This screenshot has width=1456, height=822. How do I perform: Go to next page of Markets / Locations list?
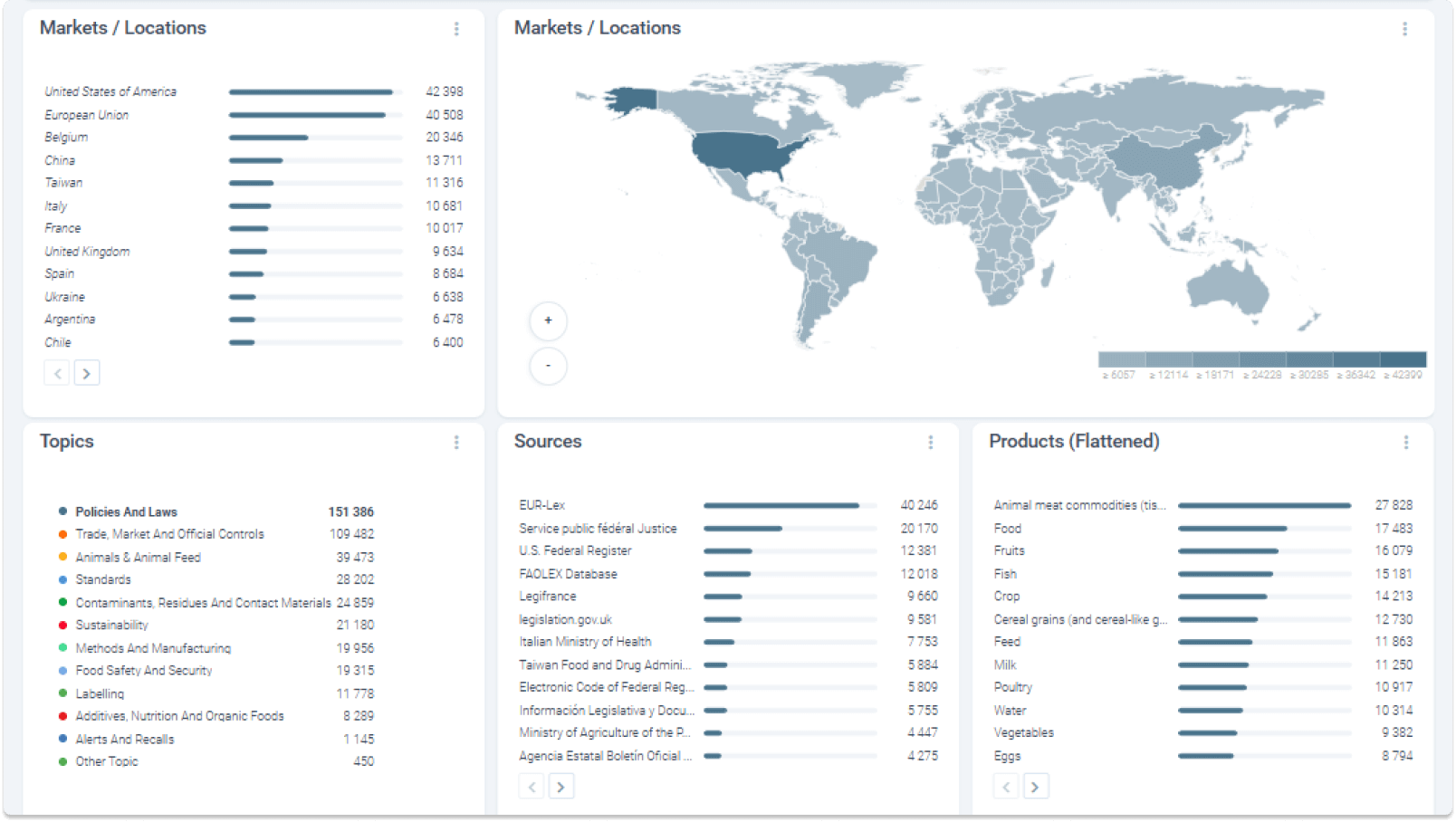click(x=87, y=372)
